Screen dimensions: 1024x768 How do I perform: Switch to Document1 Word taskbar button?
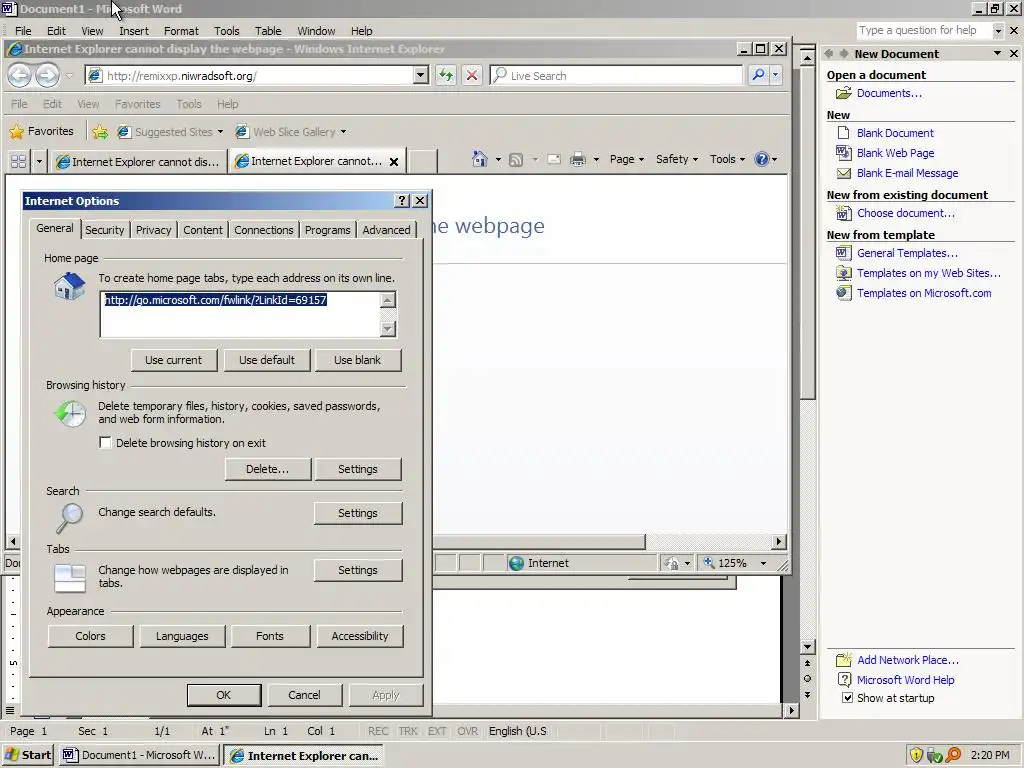tap(139, 755)
